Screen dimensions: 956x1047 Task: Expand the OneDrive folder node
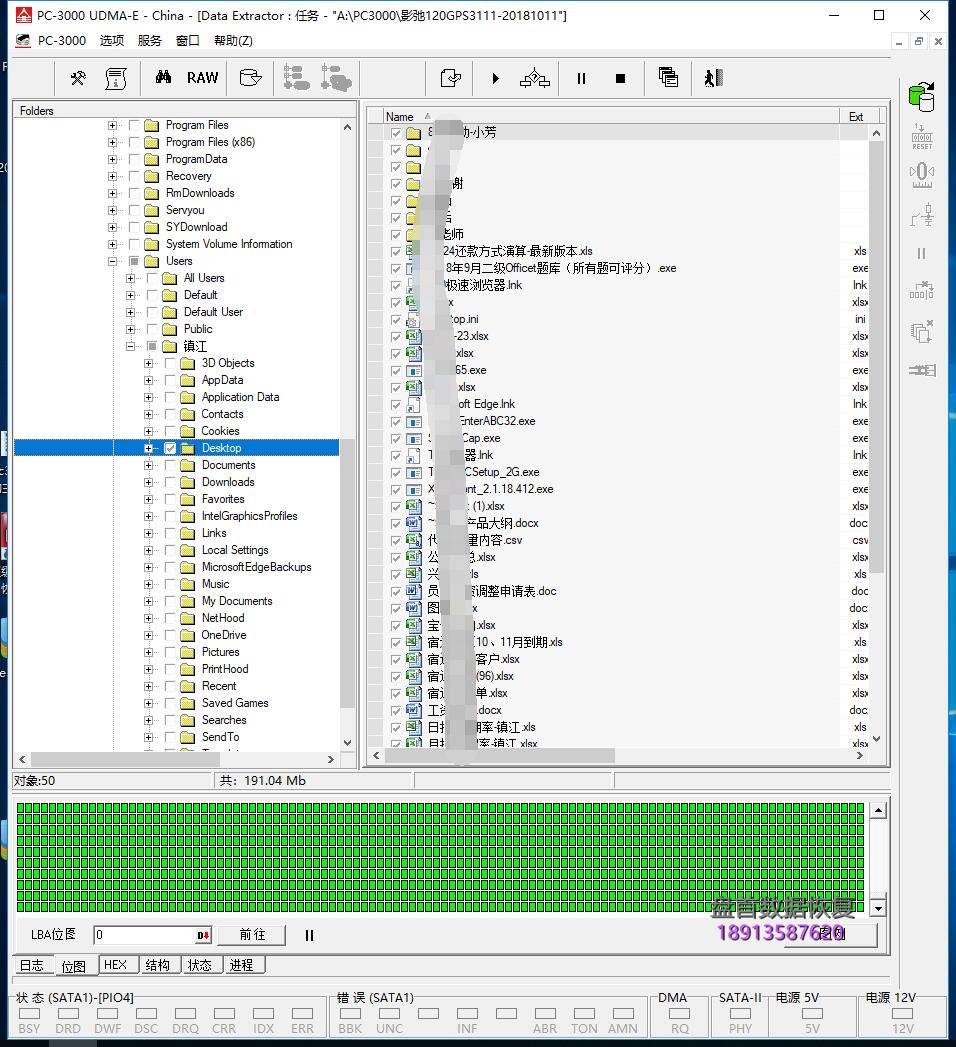(148, 635)
